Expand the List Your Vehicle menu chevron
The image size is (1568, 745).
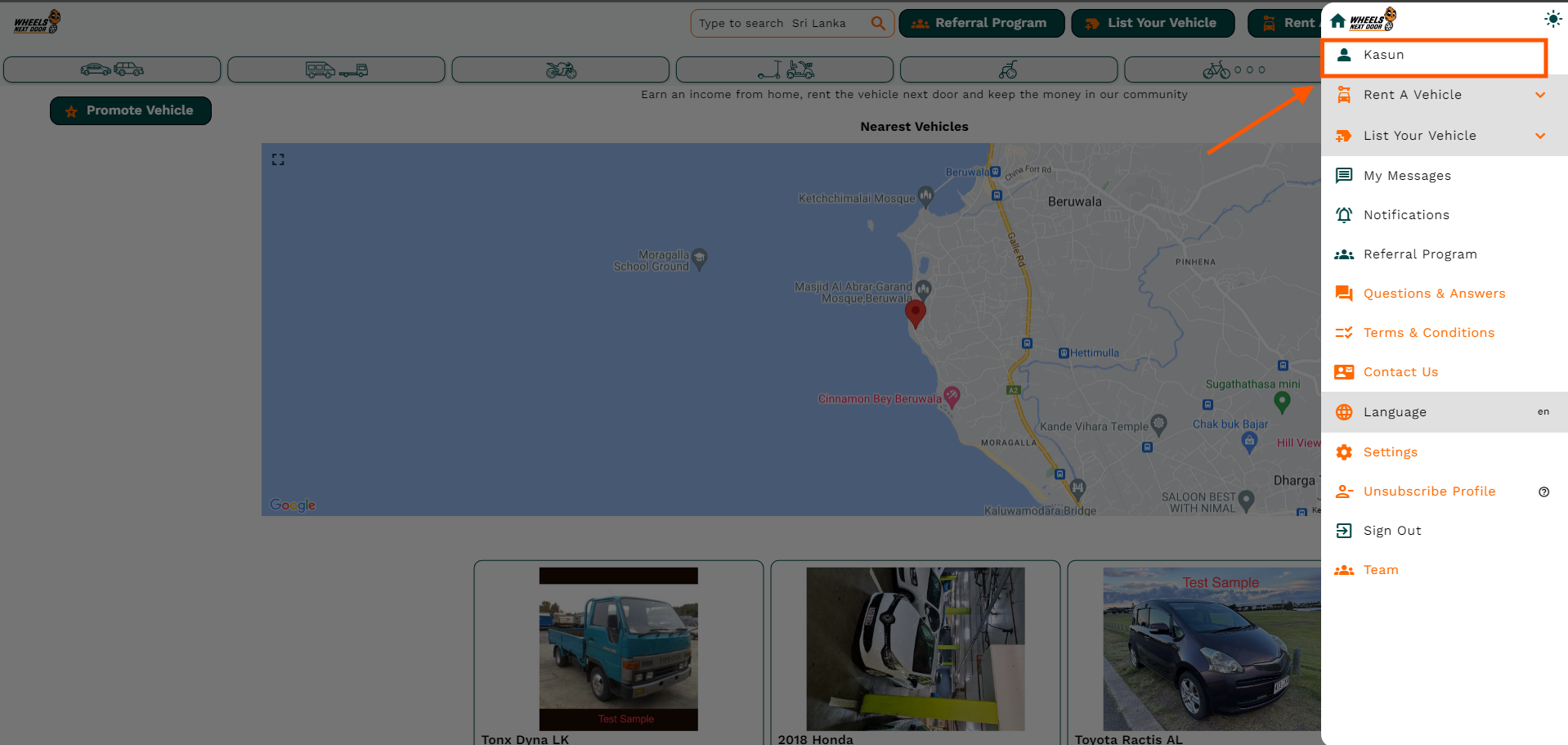(1540, 136)
